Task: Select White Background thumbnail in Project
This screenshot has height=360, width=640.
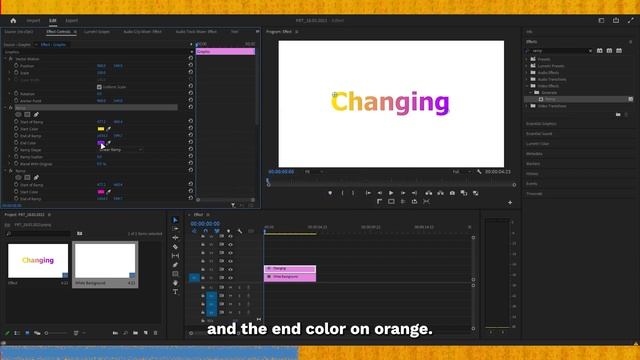Action: [x=105, y=261]
